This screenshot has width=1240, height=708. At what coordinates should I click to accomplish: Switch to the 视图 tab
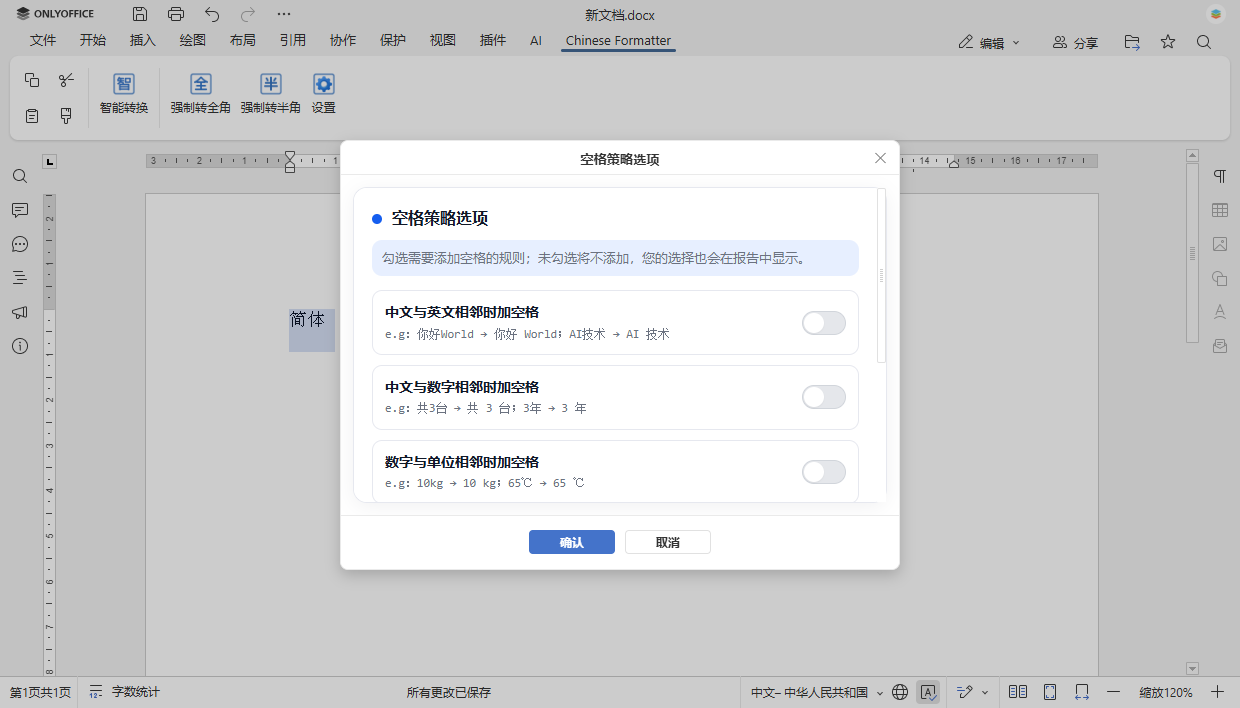[x=443, y=41]
